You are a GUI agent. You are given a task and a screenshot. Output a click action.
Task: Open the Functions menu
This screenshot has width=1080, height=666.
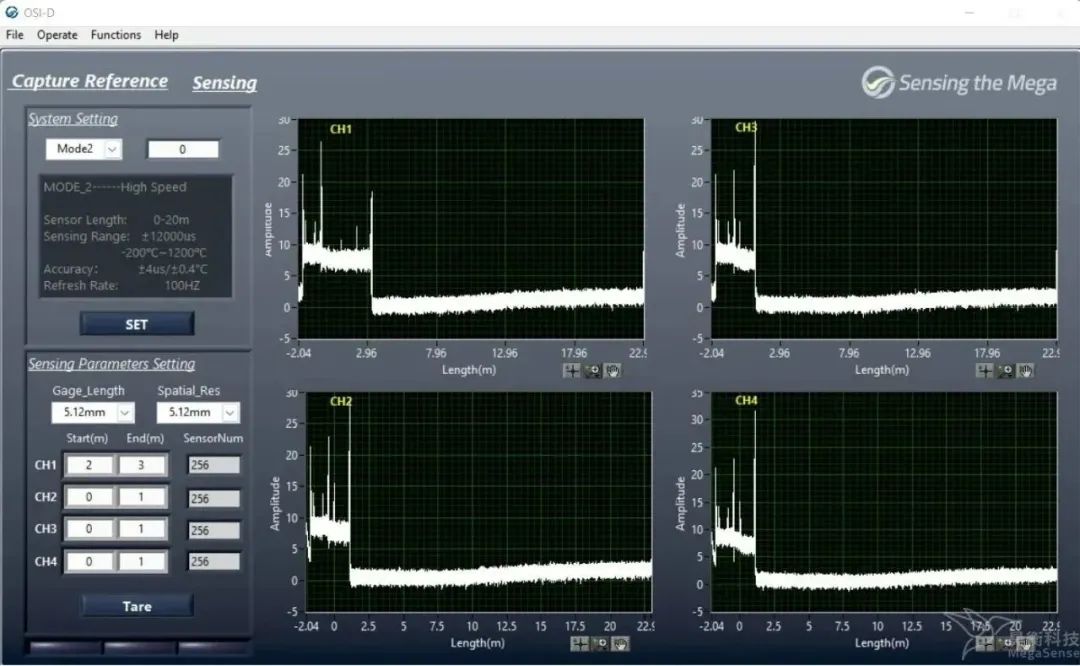[116, 34]
